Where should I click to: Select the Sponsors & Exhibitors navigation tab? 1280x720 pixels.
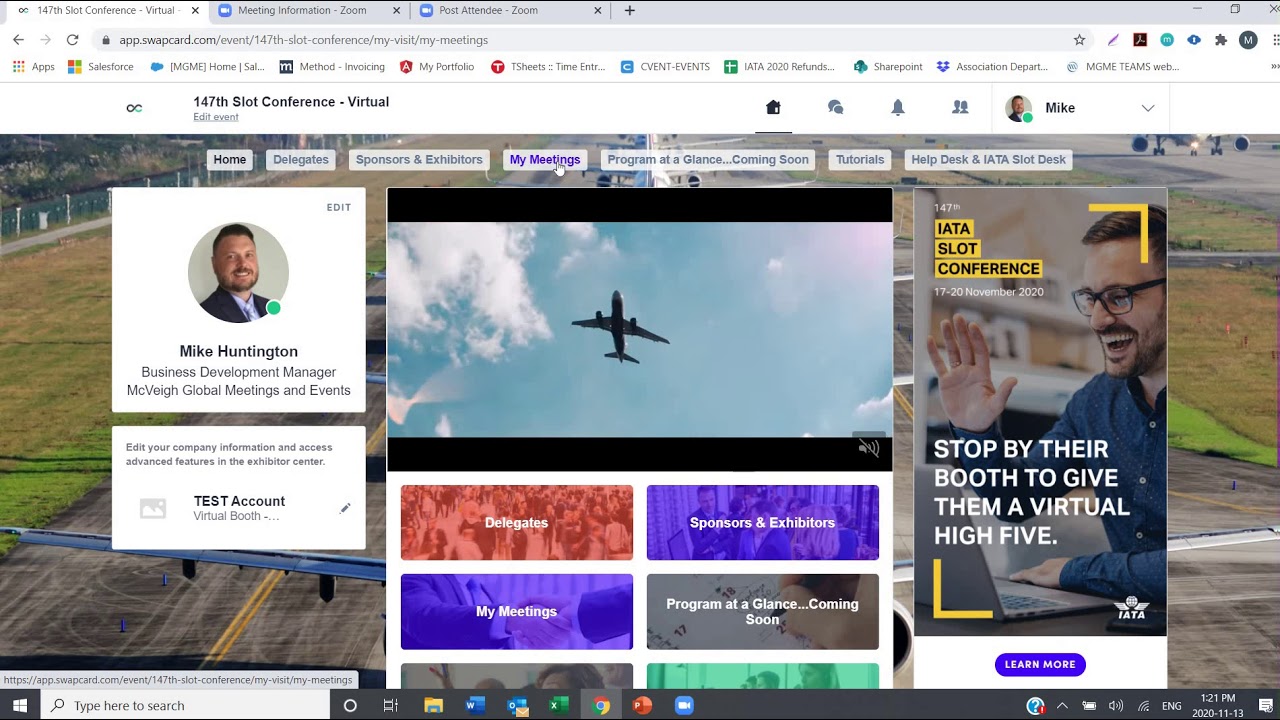tap(419, 160)
